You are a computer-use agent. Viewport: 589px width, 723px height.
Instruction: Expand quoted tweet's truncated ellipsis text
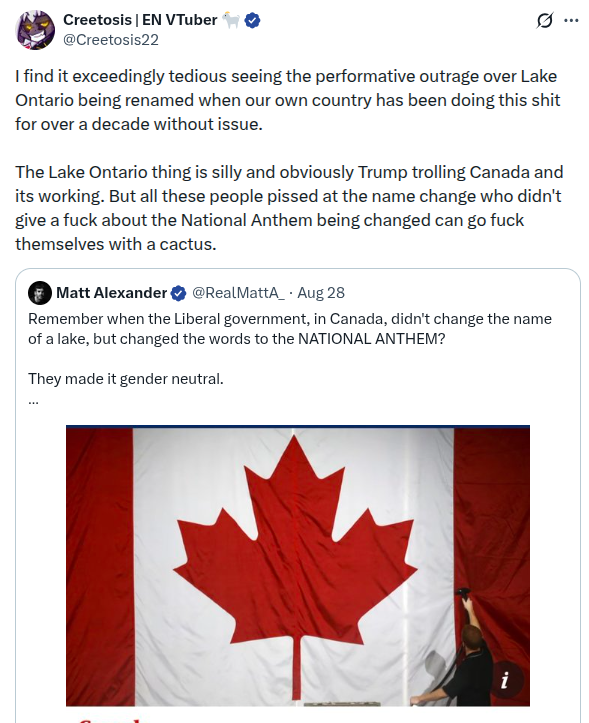33,400
